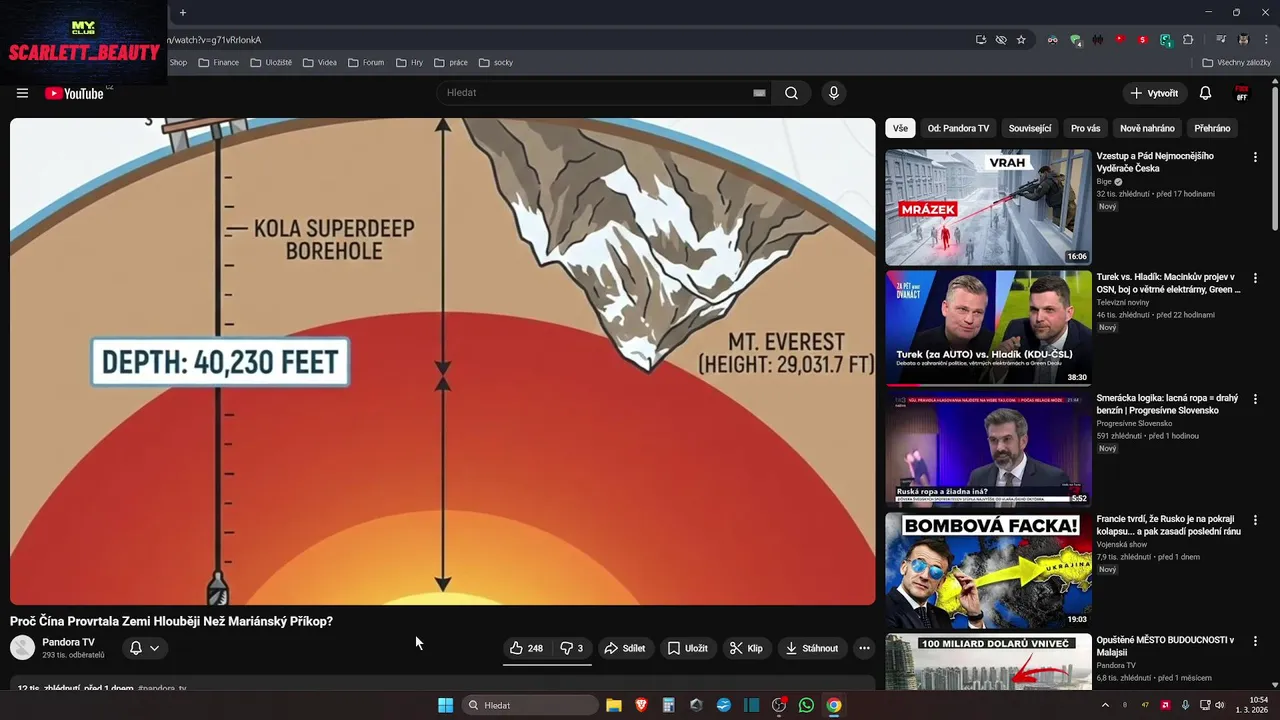Click the Klip clip button
The image size is (1280, 720).
747,648
